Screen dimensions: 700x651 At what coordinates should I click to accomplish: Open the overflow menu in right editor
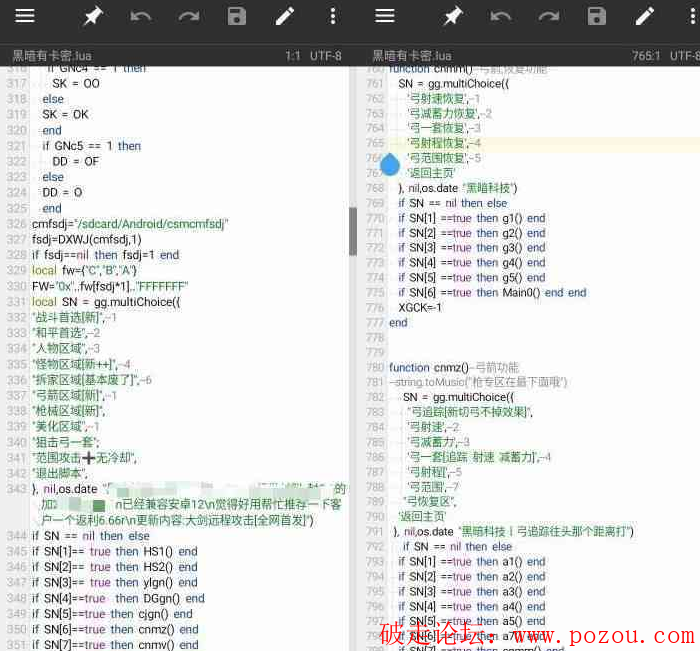tap(692, 17)
